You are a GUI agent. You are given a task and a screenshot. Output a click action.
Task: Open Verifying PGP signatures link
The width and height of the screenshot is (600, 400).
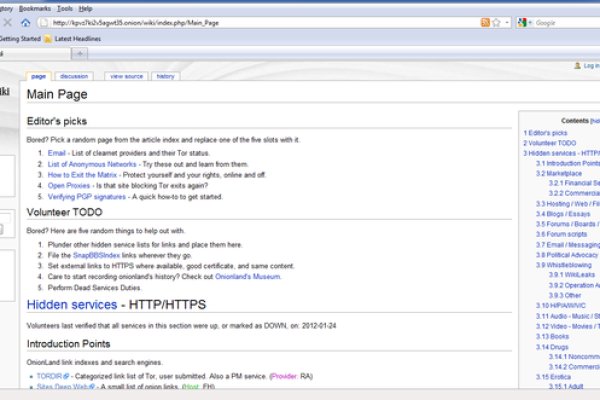click(x=86, y=197)
